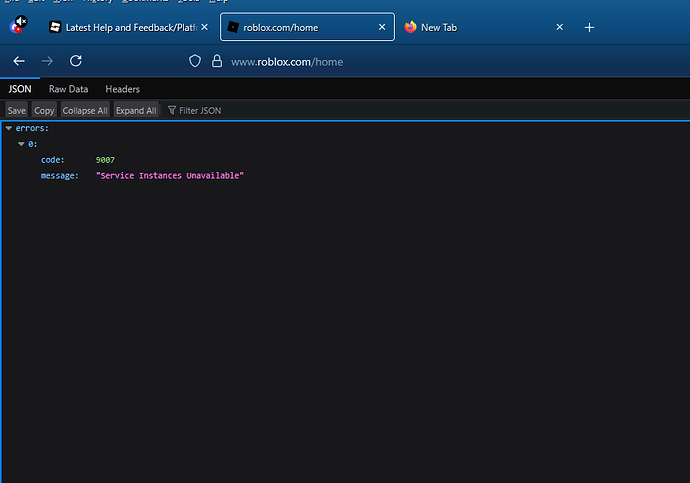Copy the JSON with Copy button
The width and height of the screenshot is (690, 483).
coord(44,110)
